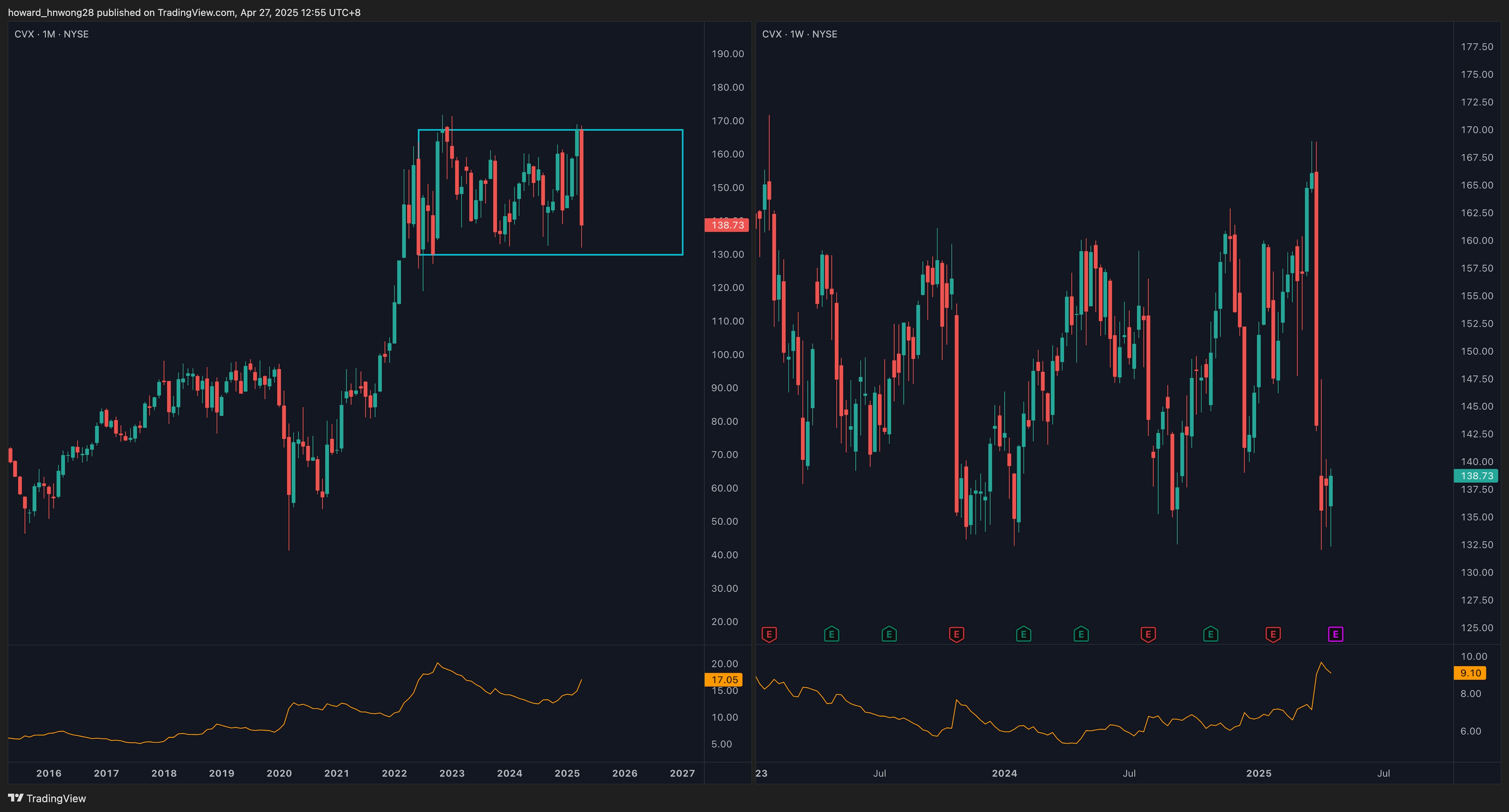Click the 170.00 level on the monthly price scale
The width and height of the screenshot is (1509, 812).
point(727,121)
